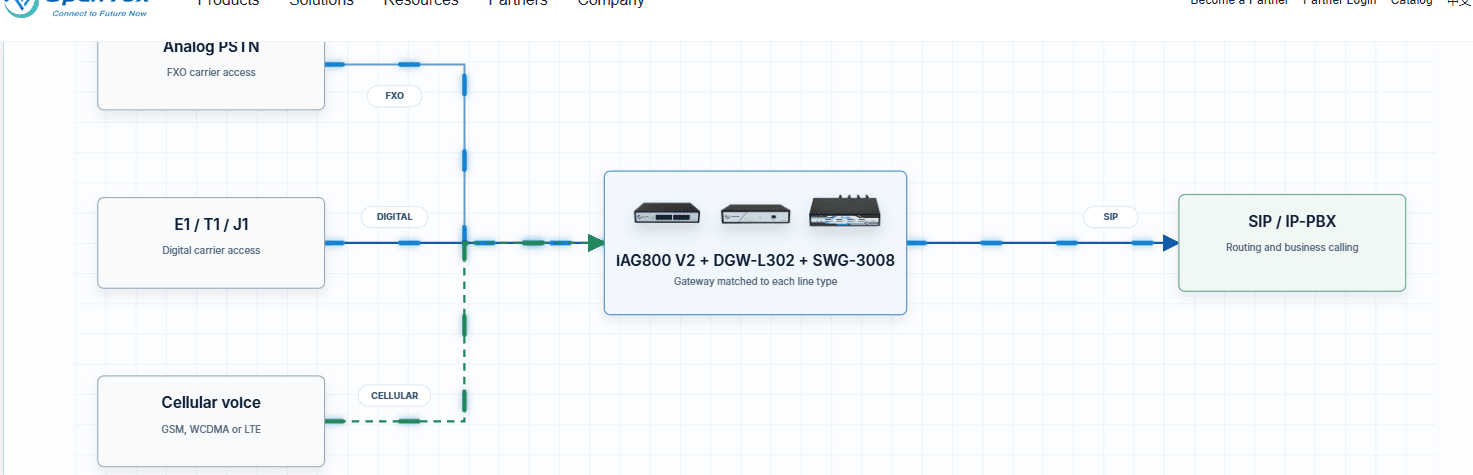Image resolution: width=1473 pixels, height=475 pixels.
Task: Click the 'FXO carrier access' text
Action: tap(211, 72)
